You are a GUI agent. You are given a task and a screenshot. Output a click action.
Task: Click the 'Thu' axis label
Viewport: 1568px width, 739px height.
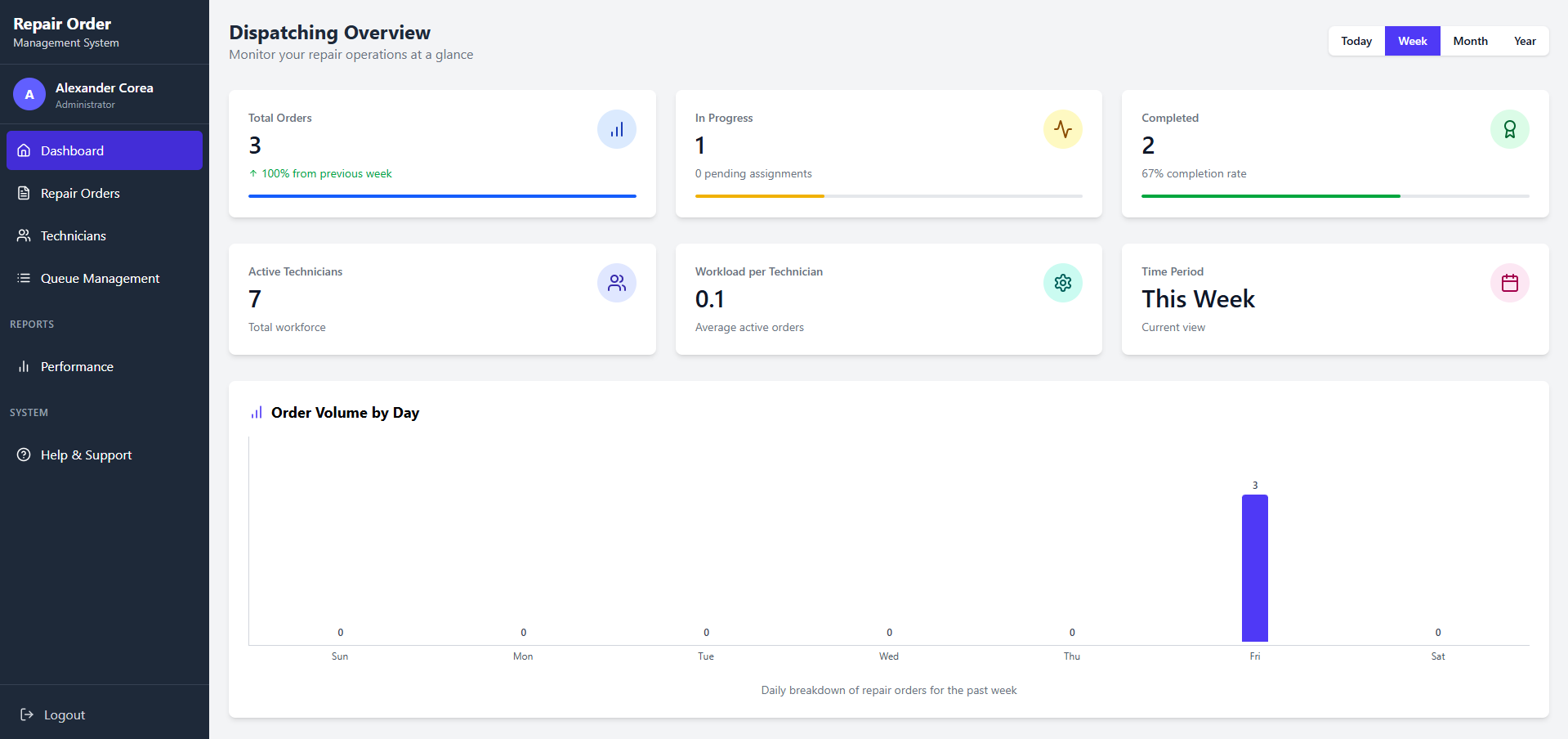pyautogui.click(x=1072, y=656)
